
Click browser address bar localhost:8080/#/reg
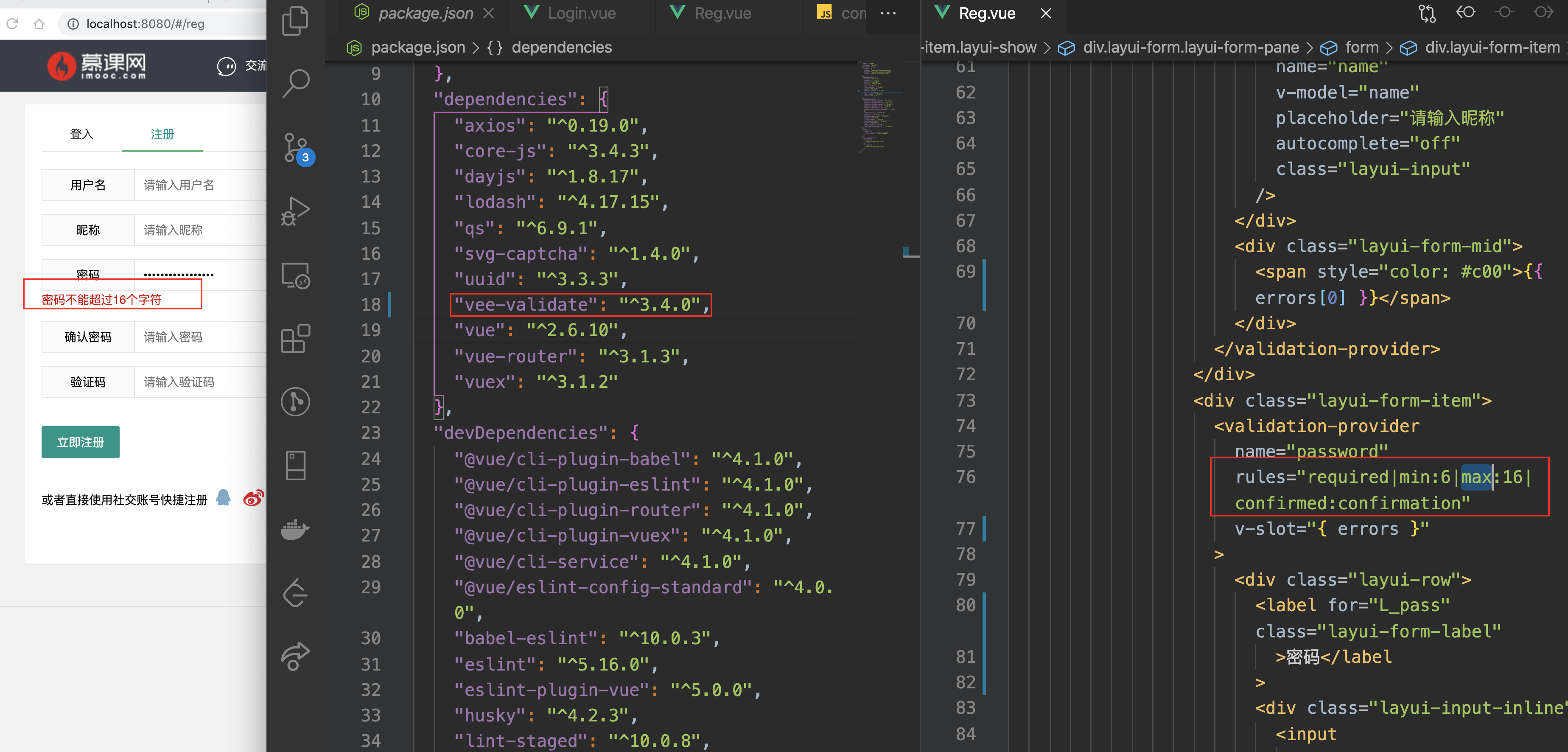click(145, 24)
